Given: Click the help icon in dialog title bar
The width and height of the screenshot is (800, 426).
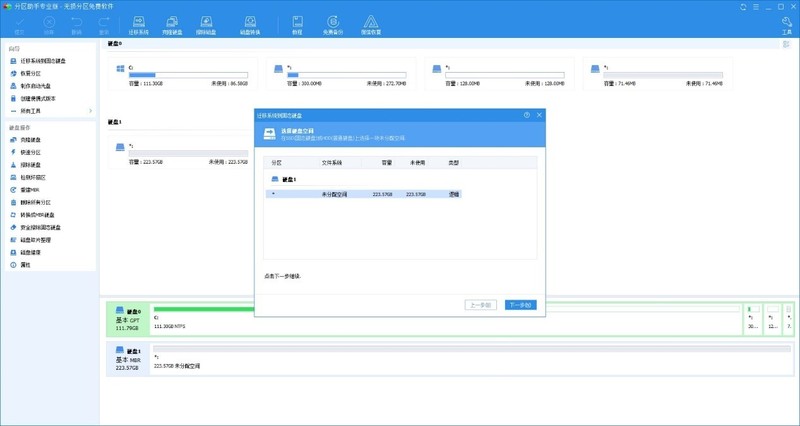Looking at the screenshot, I should click(527, 115).
